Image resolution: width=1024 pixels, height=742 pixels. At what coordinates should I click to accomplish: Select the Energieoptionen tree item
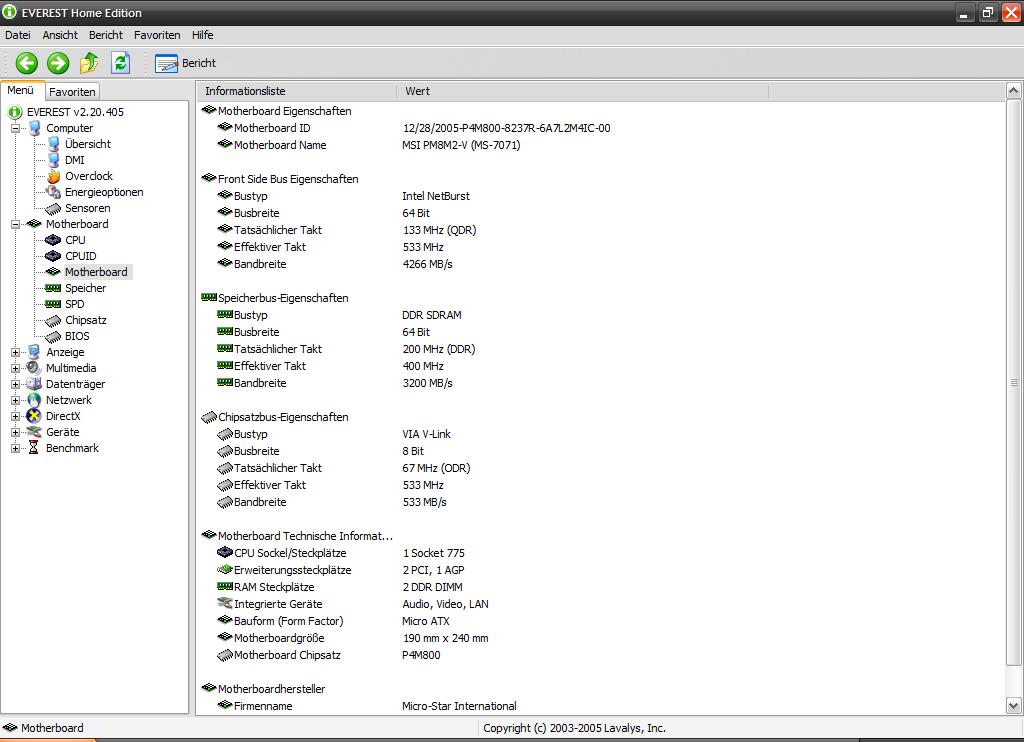pyautogui.click(x=103, y=192)
